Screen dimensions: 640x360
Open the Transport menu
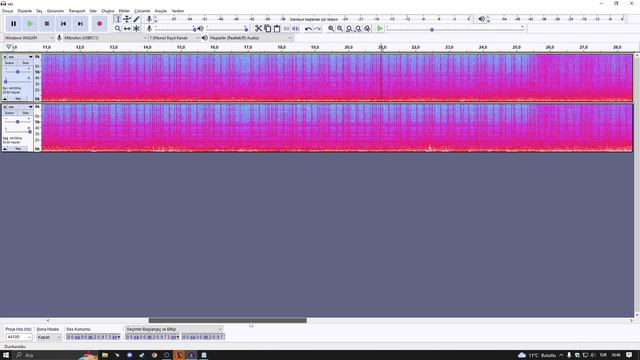pyautogui.click(x=77, y=11)
